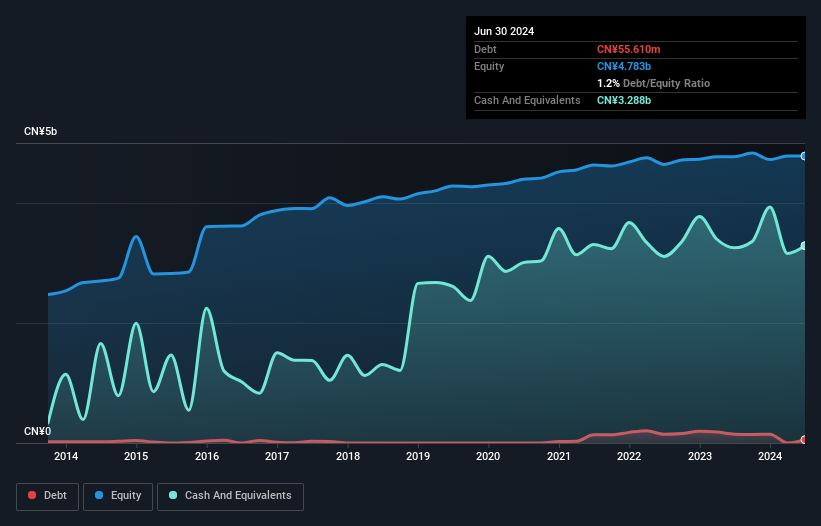Click the red dot in the Debt legend
Image resolution: width=821 pixels, height=526 pixels.
pos(32,496)
